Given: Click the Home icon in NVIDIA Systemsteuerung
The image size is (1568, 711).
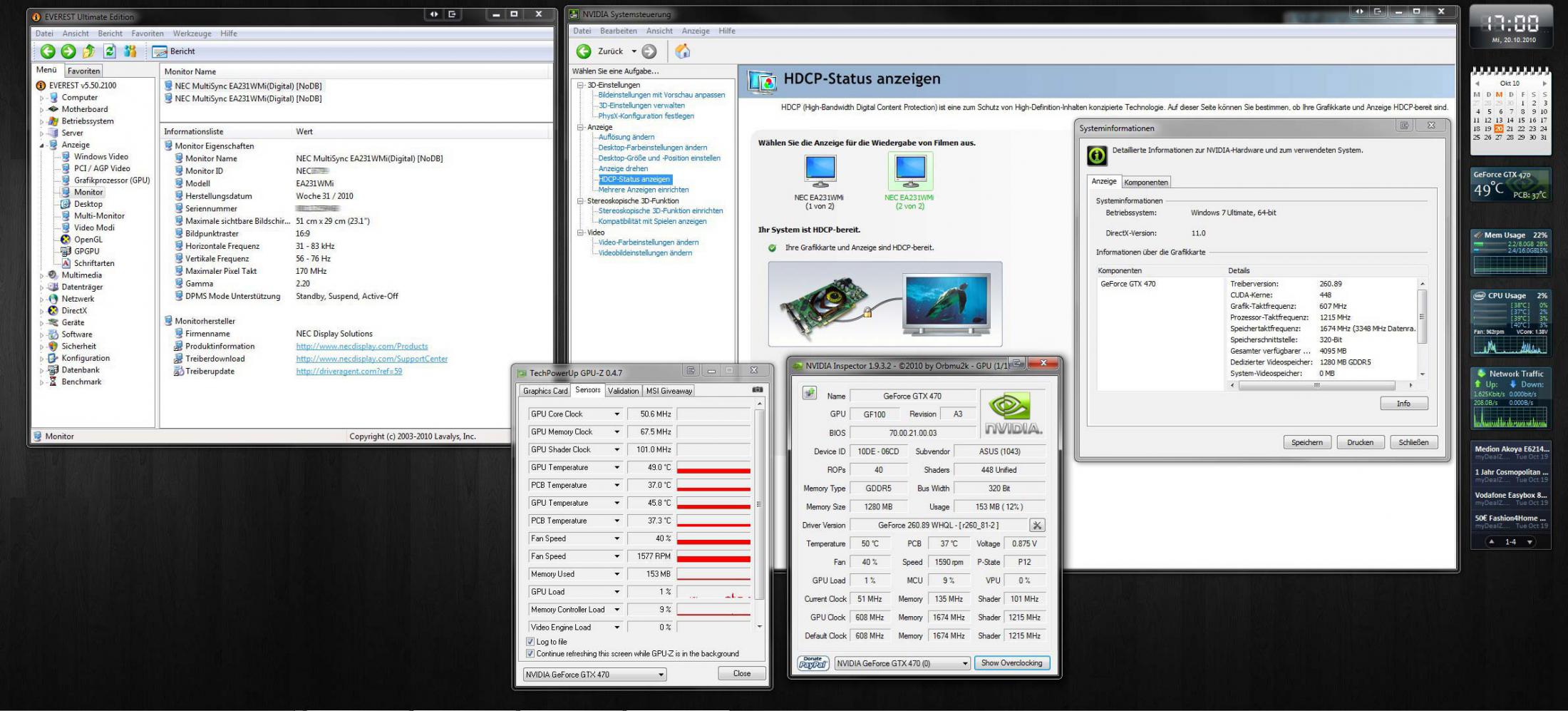Looking at the screenshot, I should 683,51.
